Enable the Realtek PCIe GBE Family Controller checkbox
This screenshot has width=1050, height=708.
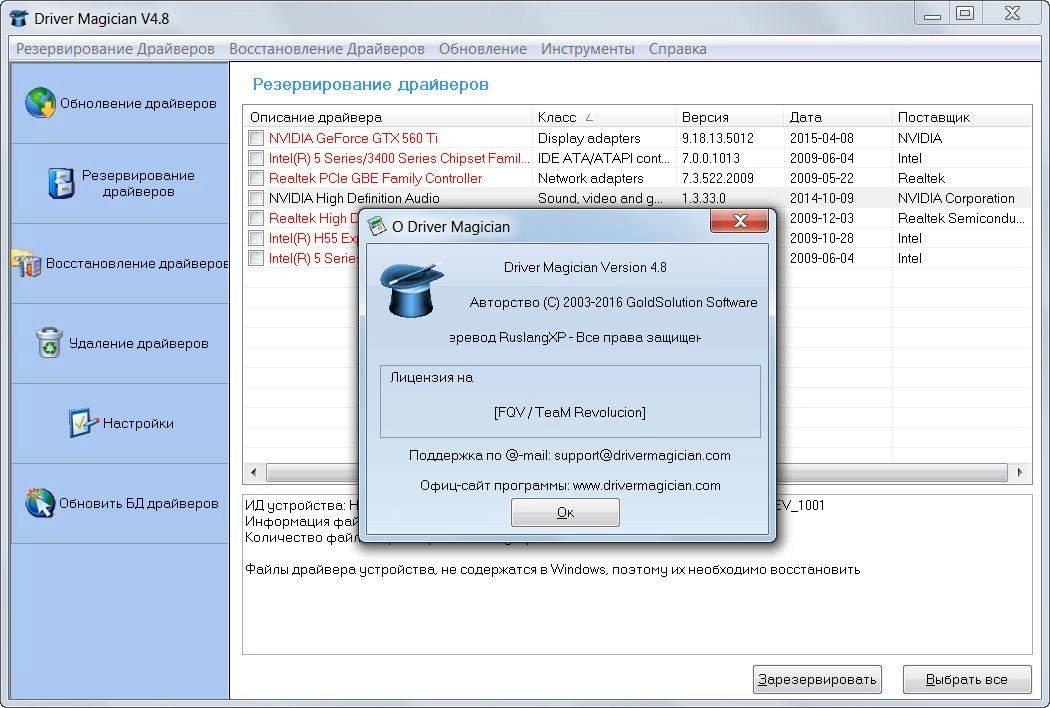256,178
